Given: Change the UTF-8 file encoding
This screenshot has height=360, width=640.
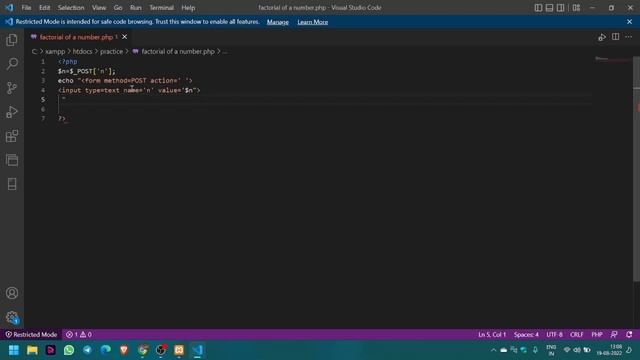Looking at the screenshot, I should tap(554, 334).
